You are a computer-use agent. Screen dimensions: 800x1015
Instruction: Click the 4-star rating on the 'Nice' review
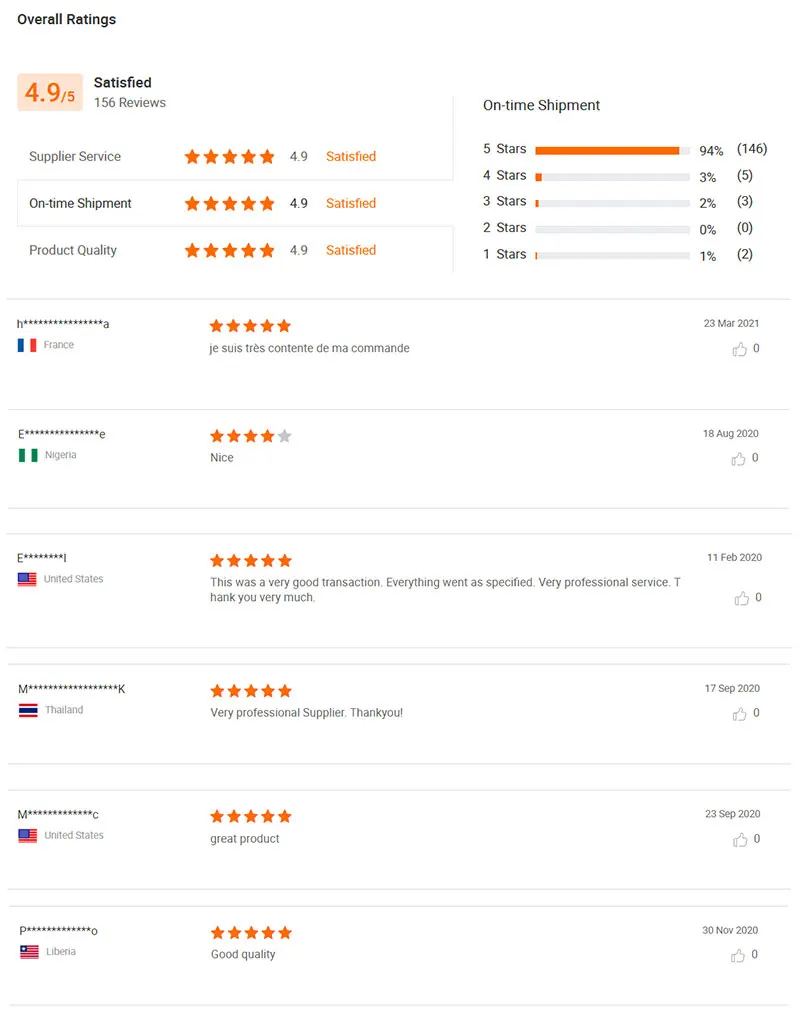(250, 436)
